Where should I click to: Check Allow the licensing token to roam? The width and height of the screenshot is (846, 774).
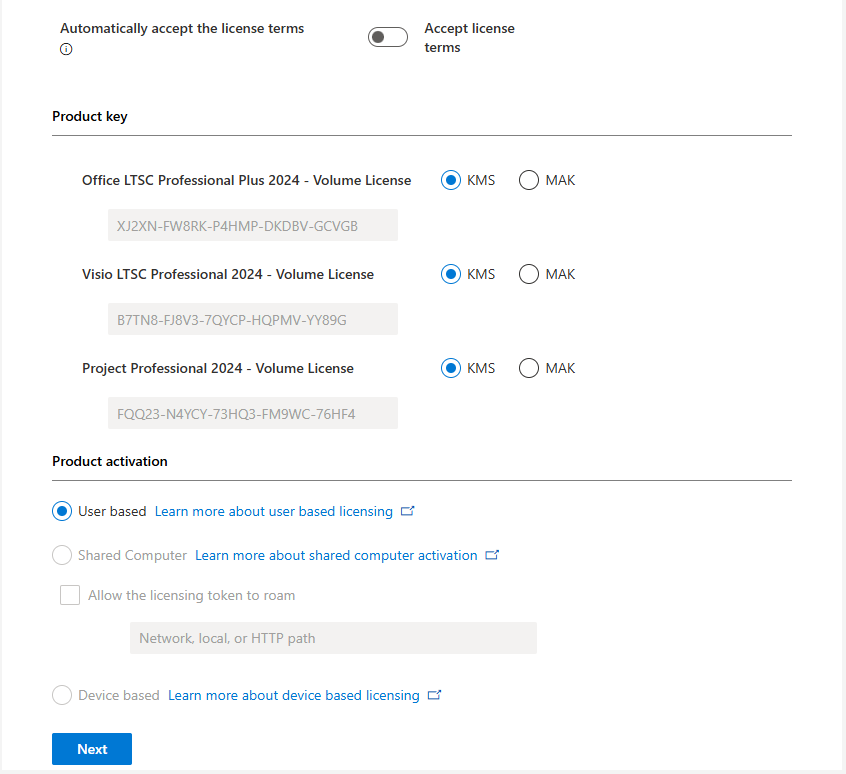click(70, 595)
